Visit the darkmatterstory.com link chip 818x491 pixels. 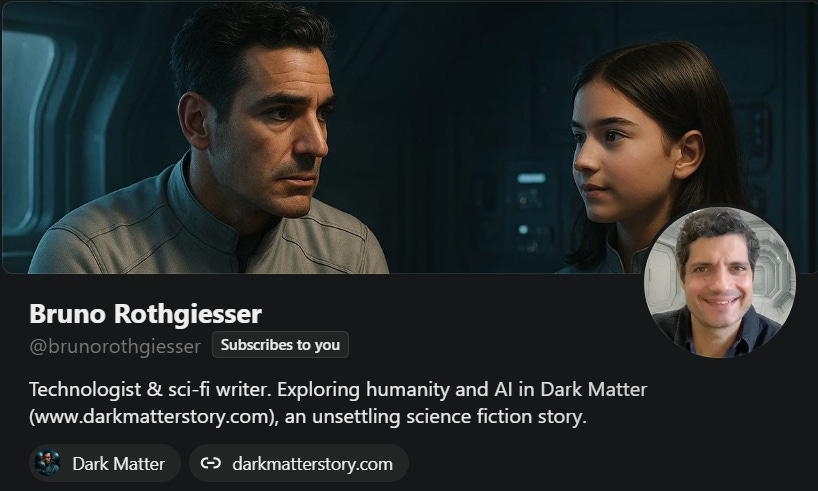[x=298, y=463]
